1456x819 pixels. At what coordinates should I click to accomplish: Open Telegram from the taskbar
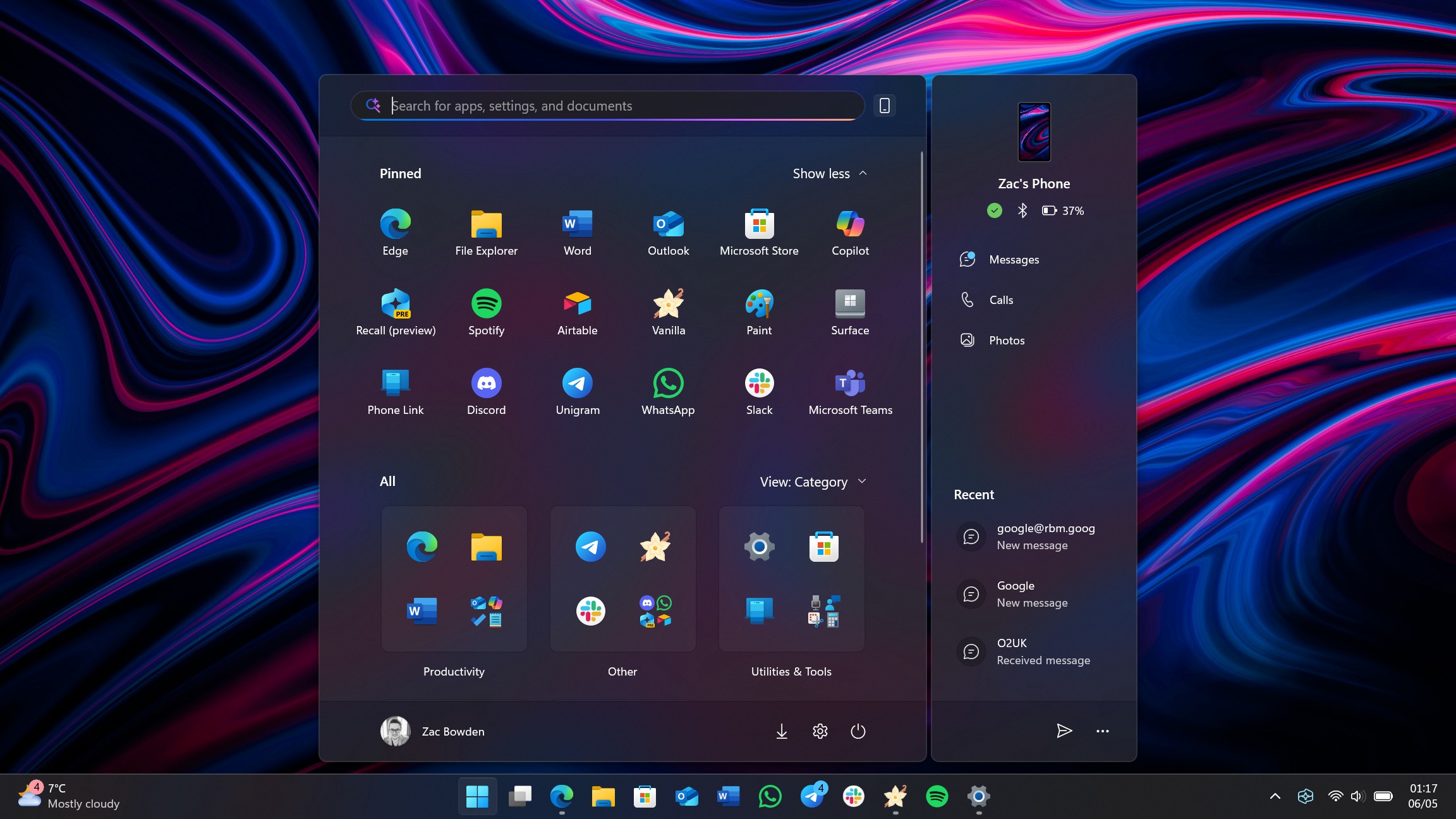[x=813, y=797]
